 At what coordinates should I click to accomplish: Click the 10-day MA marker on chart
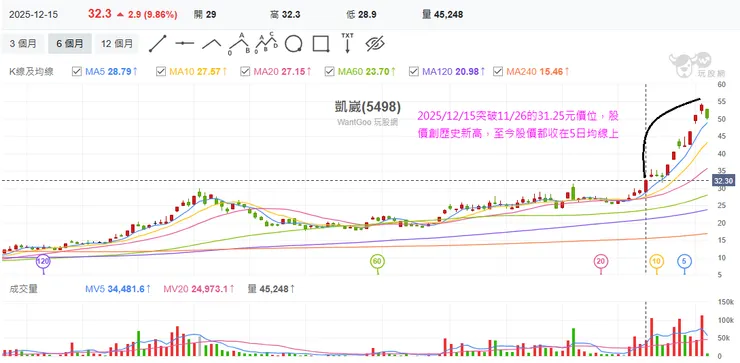pos(656,261)
